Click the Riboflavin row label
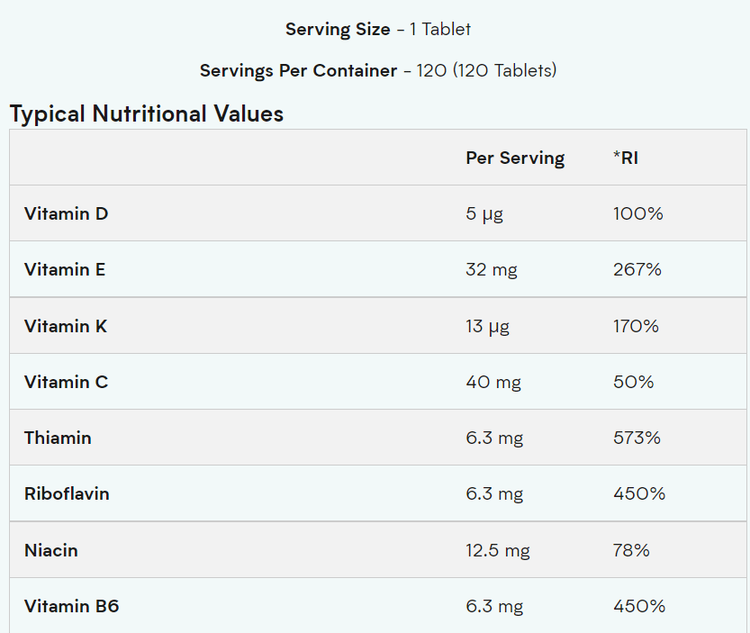Viewport: 750px width, 633px height. pyautogui.click(x=67, y=494)
